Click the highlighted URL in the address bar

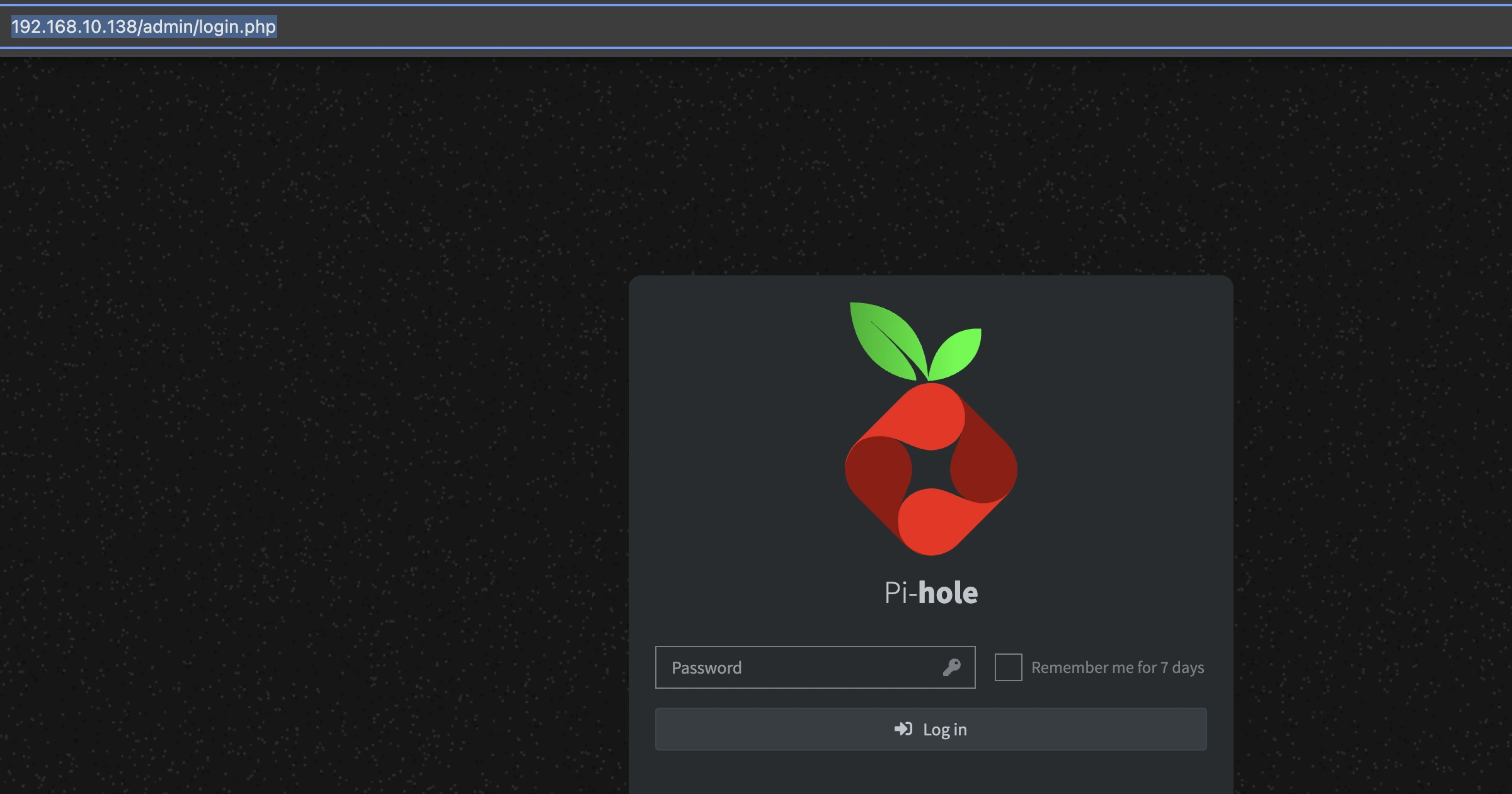click(144, 27)
